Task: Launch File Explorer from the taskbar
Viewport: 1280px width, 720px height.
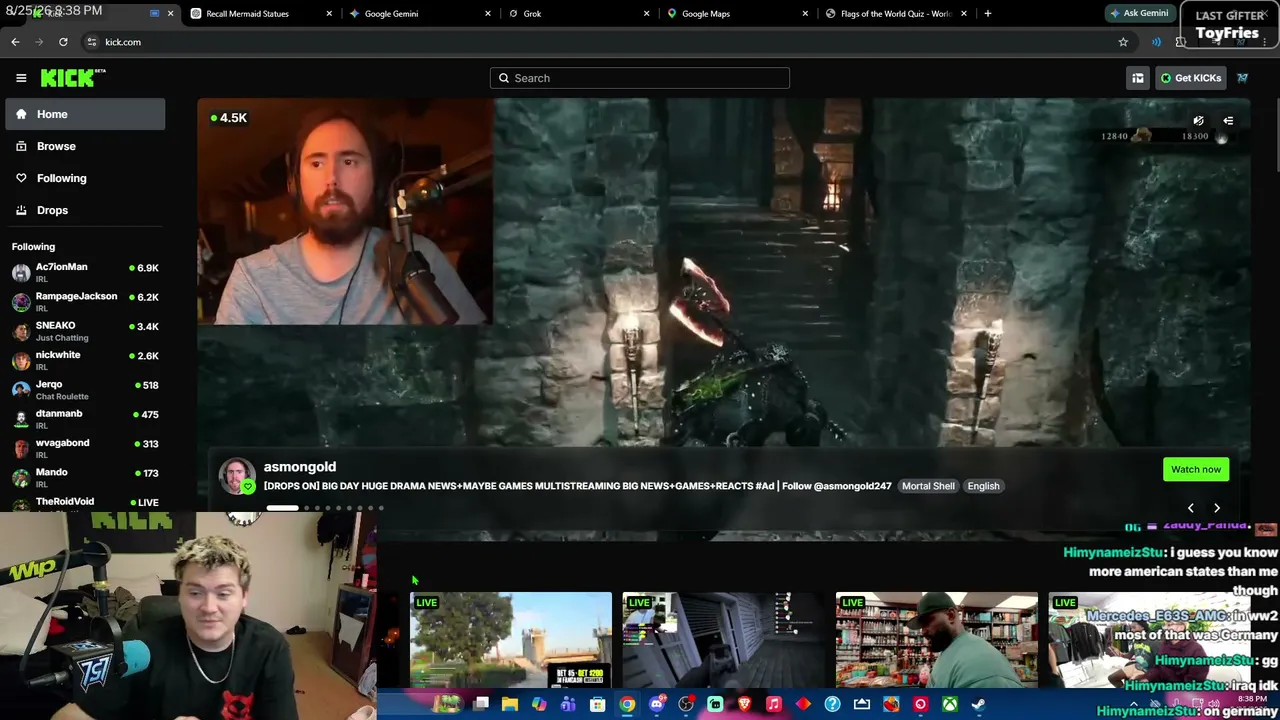Action: [510, 704]
